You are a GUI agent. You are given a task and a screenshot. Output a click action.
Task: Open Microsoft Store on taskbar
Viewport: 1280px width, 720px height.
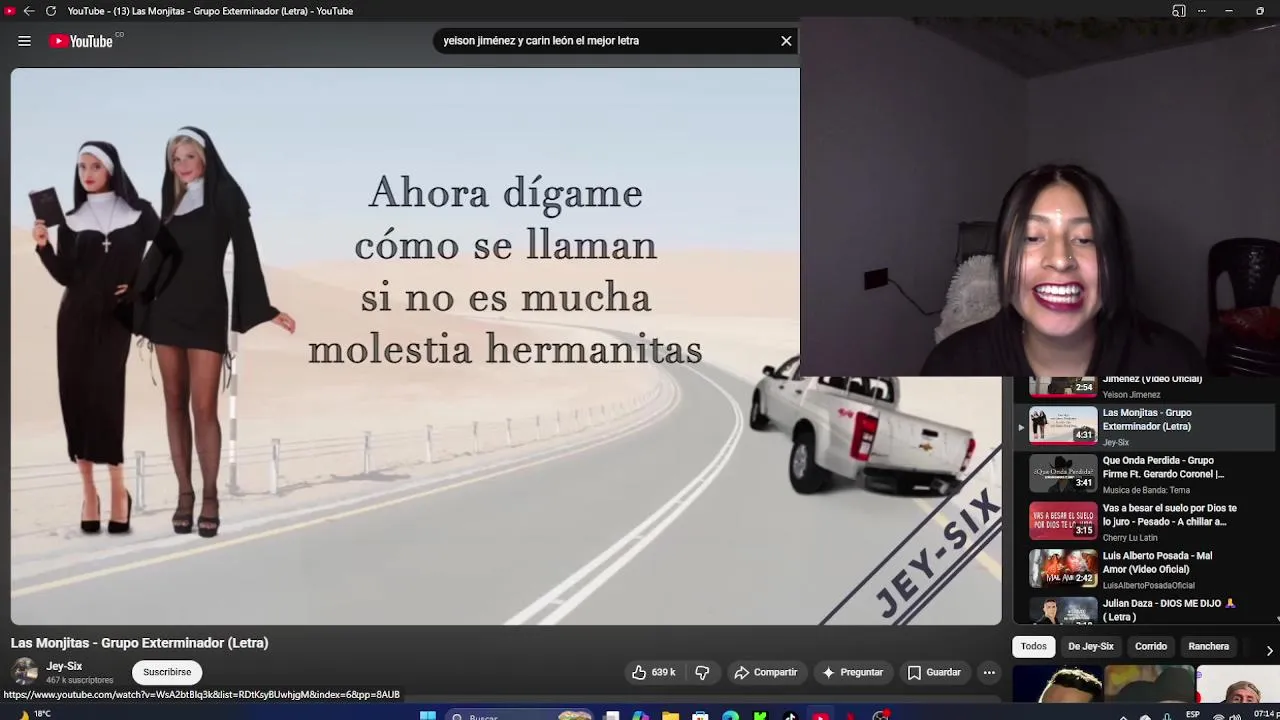click(701, 716)
